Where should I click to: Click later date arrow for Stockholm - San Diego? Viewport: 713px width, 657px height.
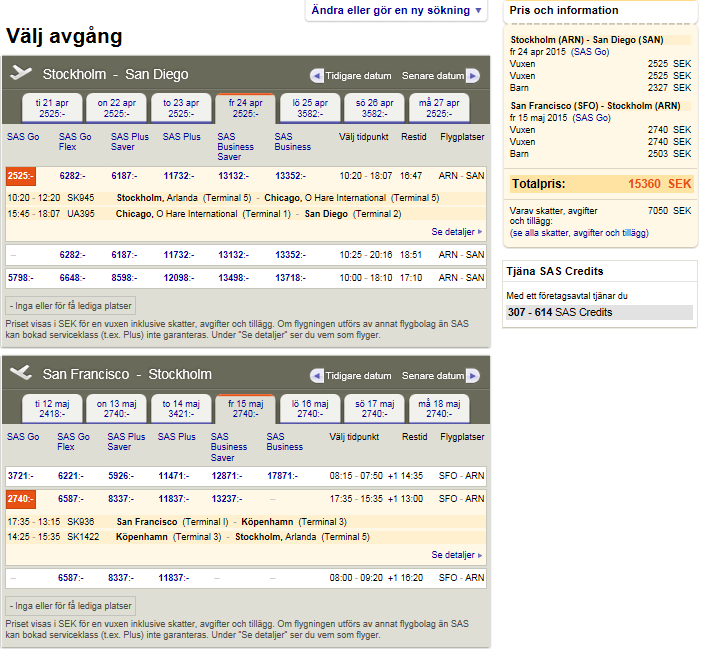point(473,76)
